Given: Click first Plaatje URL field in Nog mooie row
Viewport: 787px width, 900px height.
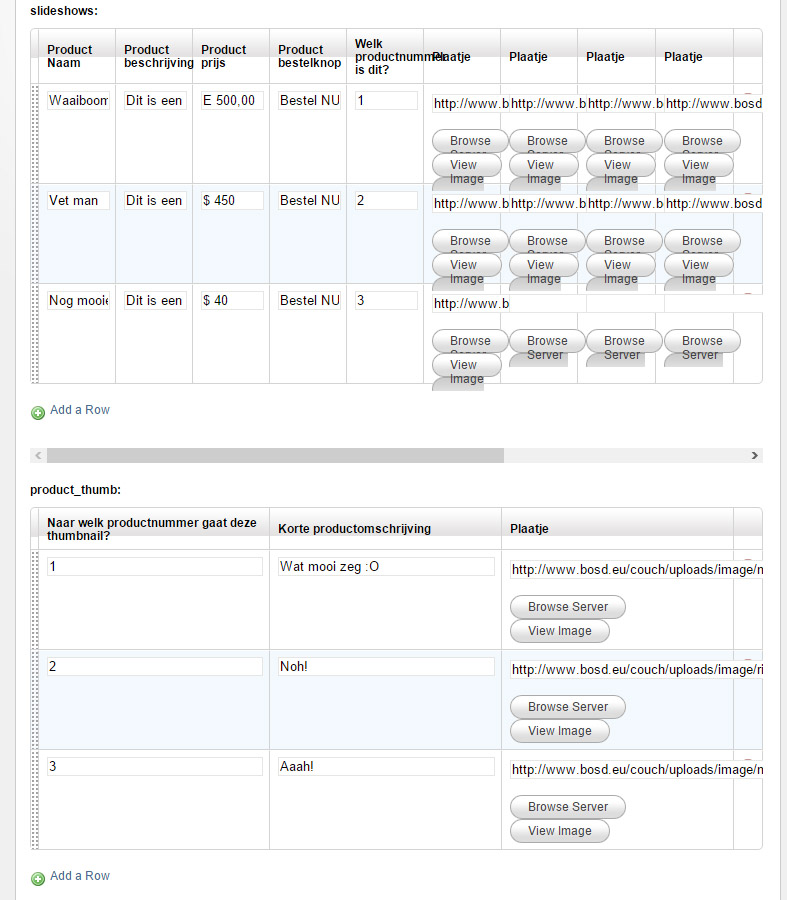Looking at the screenshot, I should coord(471,304).
